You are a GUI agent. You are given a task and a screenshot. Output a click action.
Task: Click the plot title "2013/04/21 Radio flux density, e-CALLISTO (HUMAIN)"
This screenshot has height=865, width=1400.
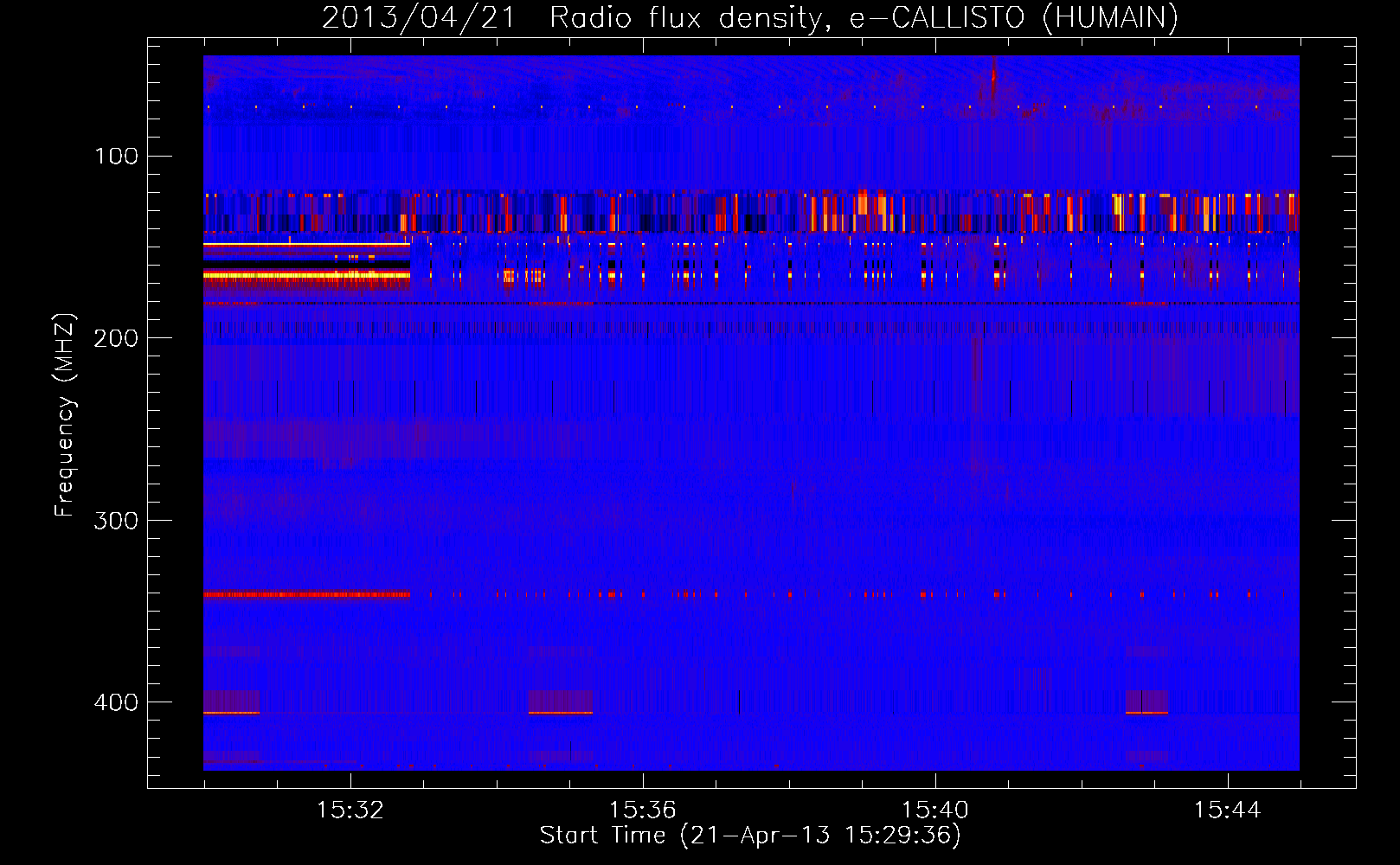pyautogui.click(x=750, y=17)
